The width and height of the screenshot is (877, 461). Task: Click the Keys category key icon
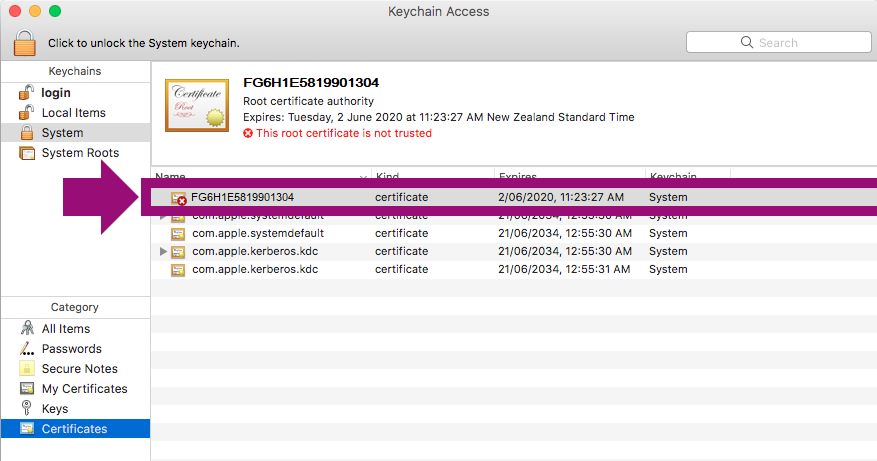coord(26,408)
